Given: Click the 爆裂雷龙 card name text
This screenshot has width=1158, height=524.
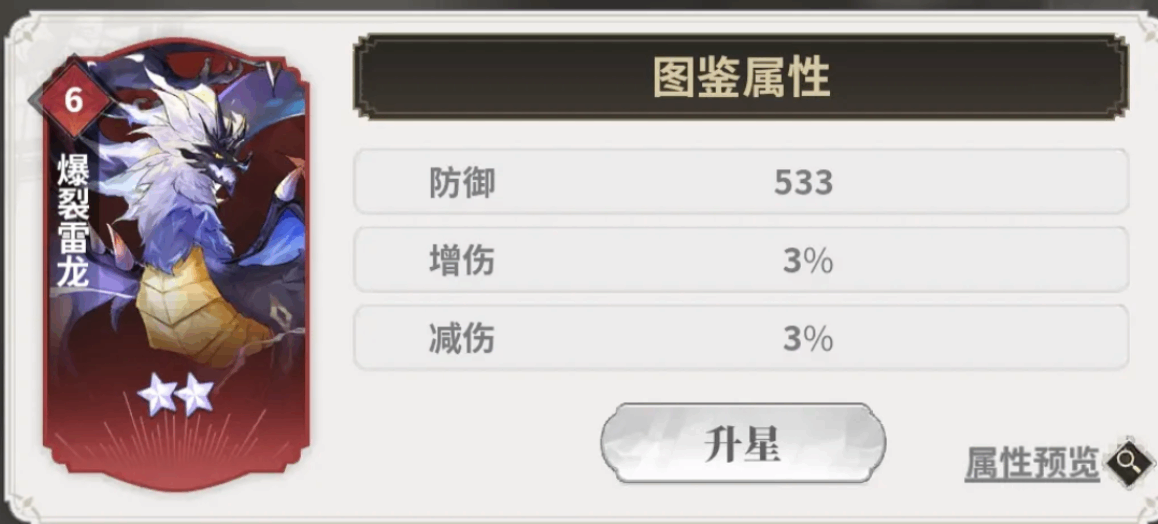Looking at the screenshot, I should click(73, 220).
